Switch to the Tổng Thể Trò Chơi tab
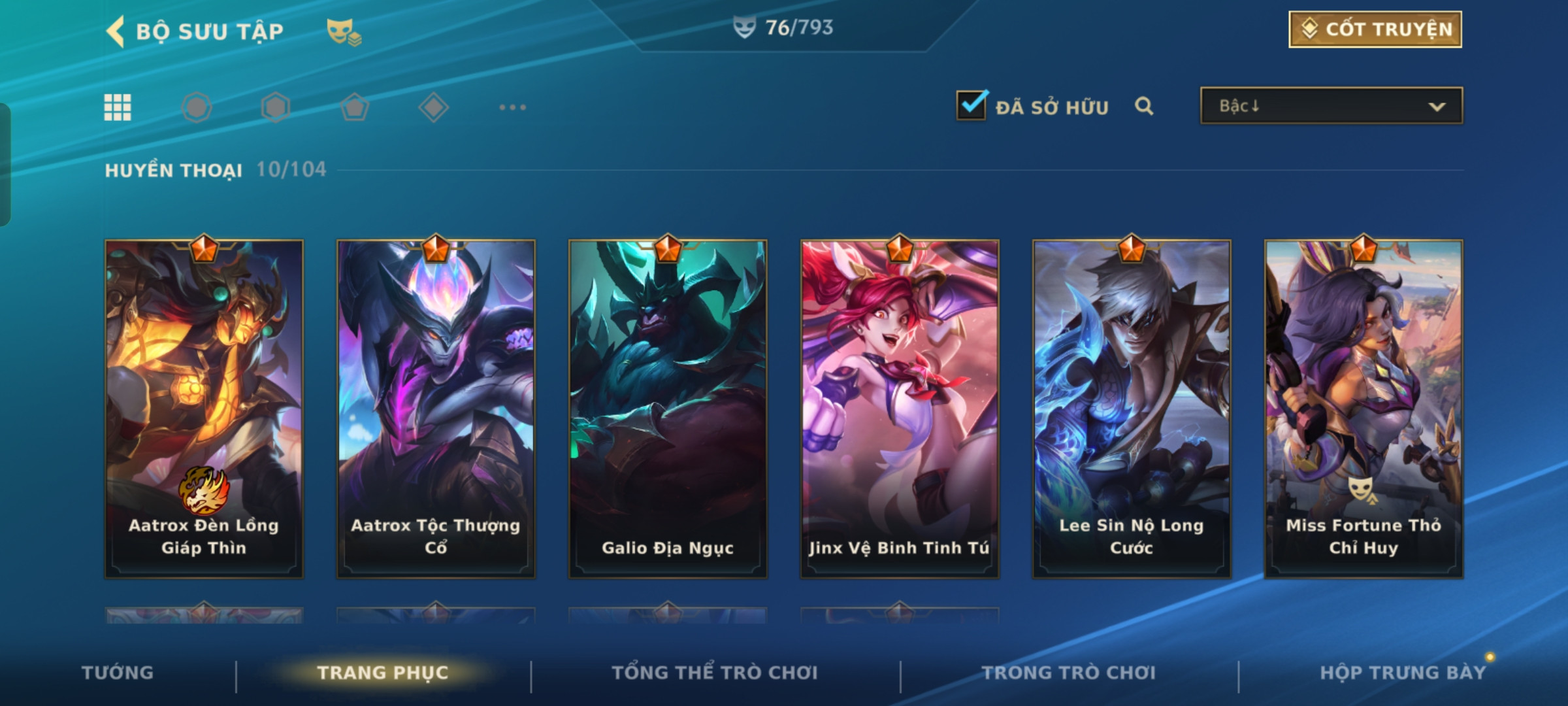The width and height of the screenshot is (1568, 706). point(715,673)
